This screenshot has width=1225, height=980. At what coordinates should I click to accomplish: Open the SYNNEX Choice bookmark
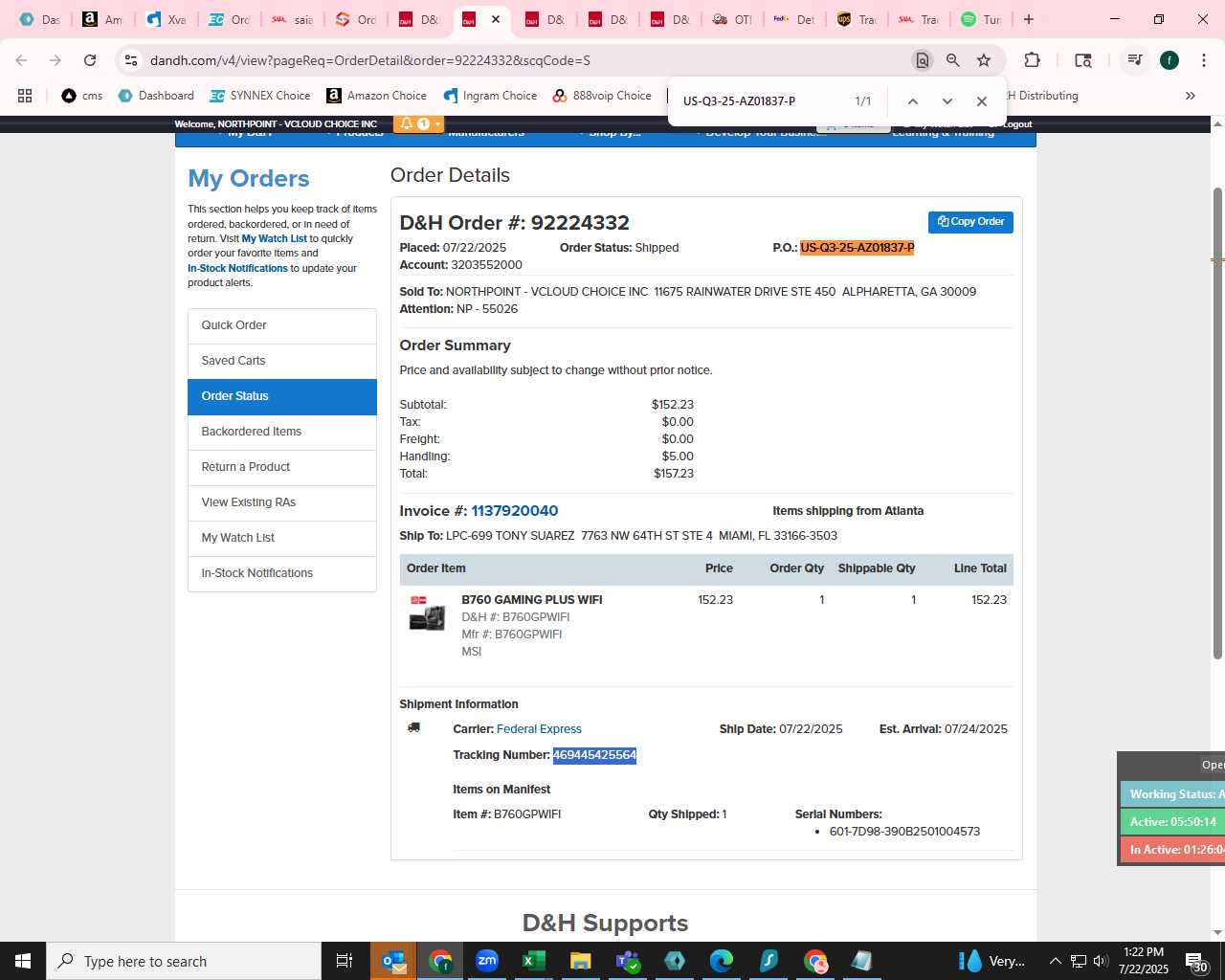point(259,96)
